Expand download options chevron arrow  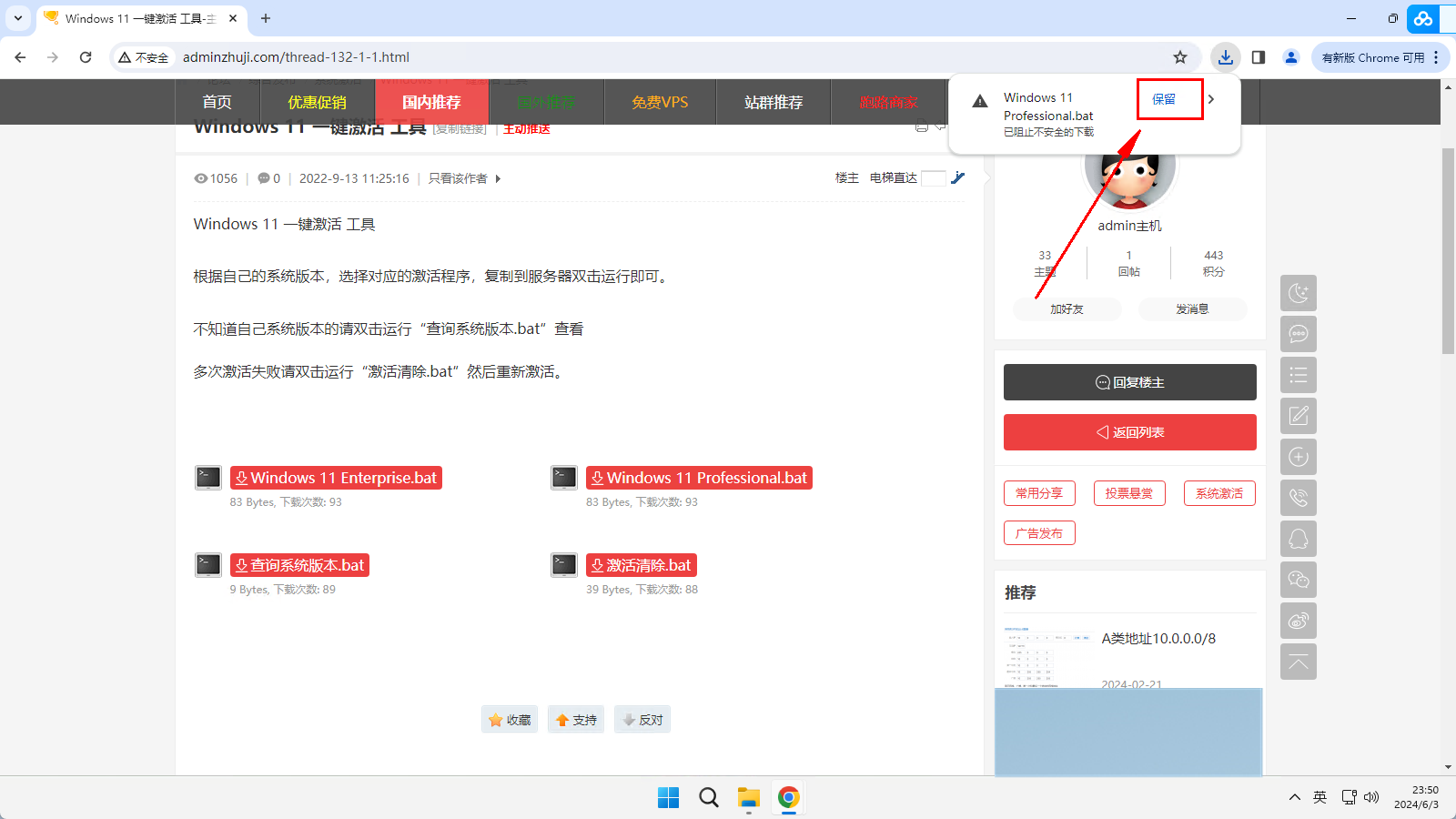pyautogui.click(x=1211, y=99)
